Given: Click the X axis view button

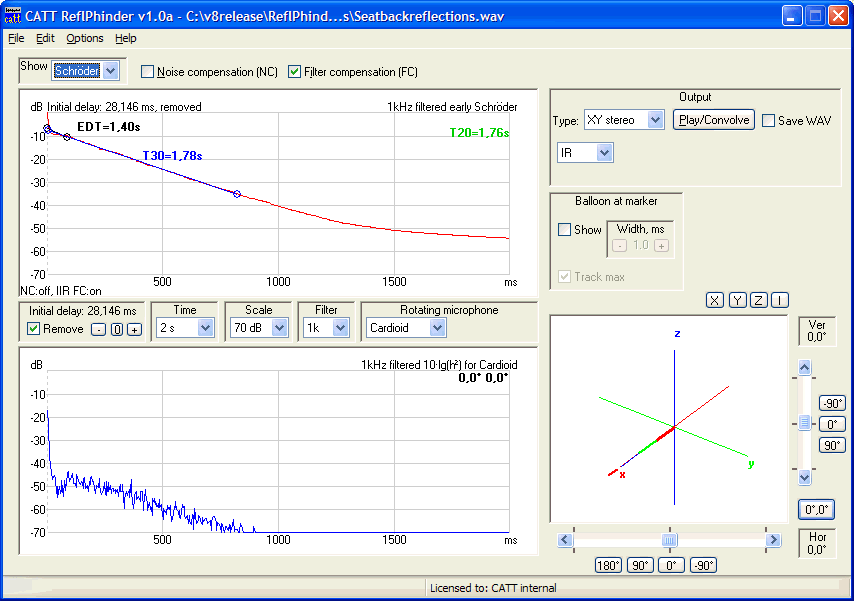Looking at the screenshot, I should tap(715, 300).
